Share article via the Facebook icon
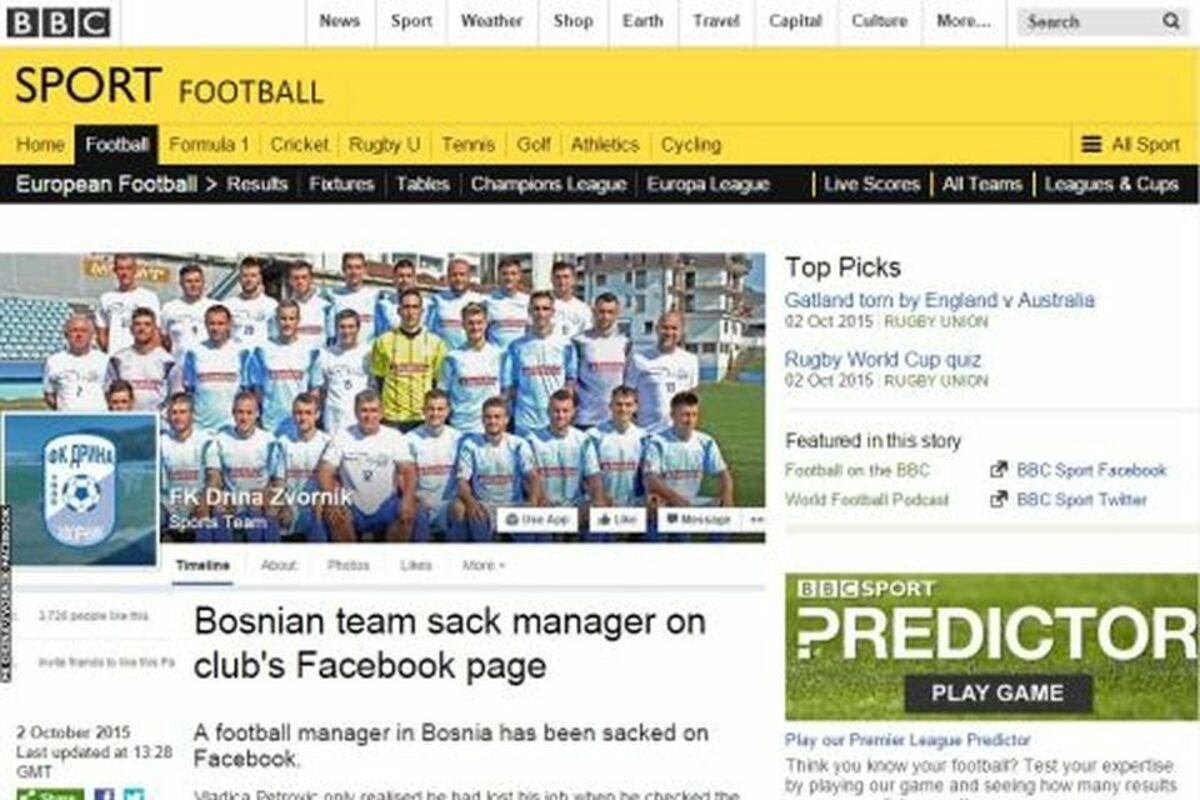The width and height of the screenshot is (1200, 800). (x=104, y=796)
